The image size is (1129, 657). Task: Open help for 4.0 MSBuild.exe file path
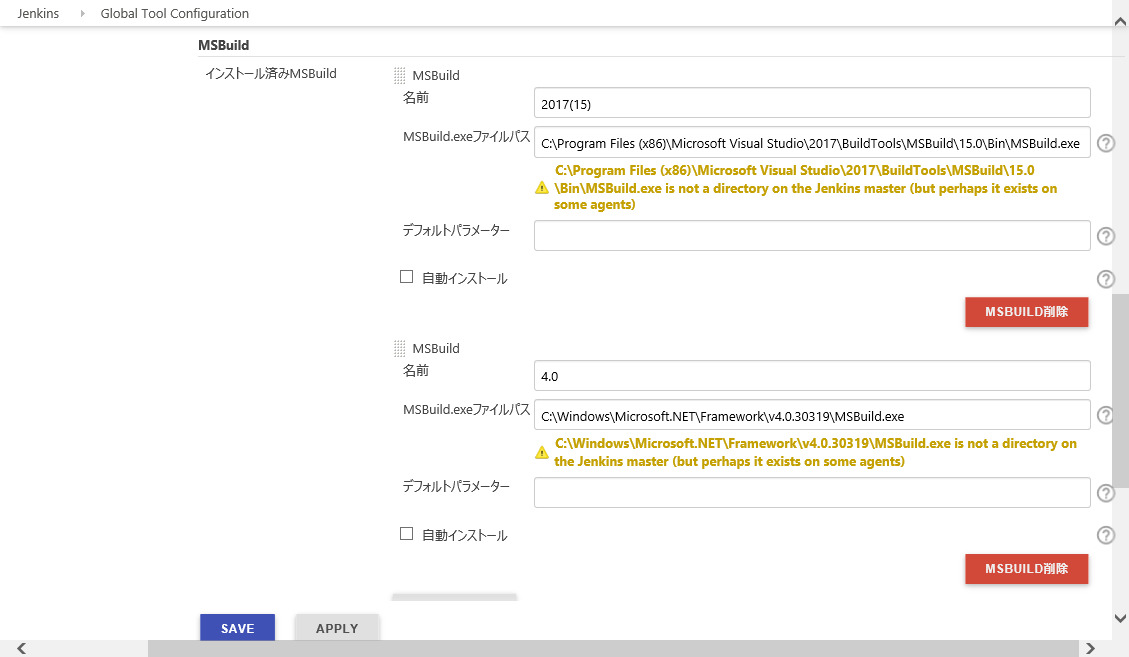1105,415
